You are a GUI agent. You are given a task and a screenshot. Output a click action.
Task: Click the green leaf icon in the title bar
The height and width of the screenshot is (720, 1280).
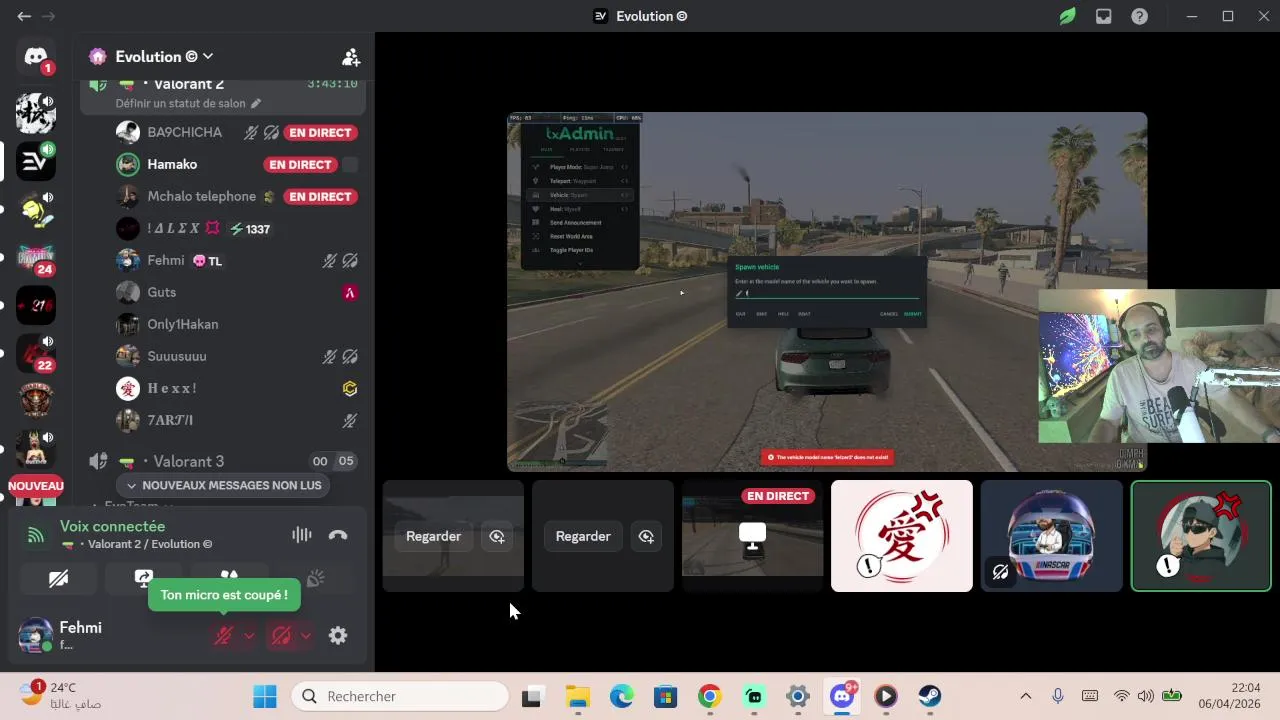click(1068, 16)
